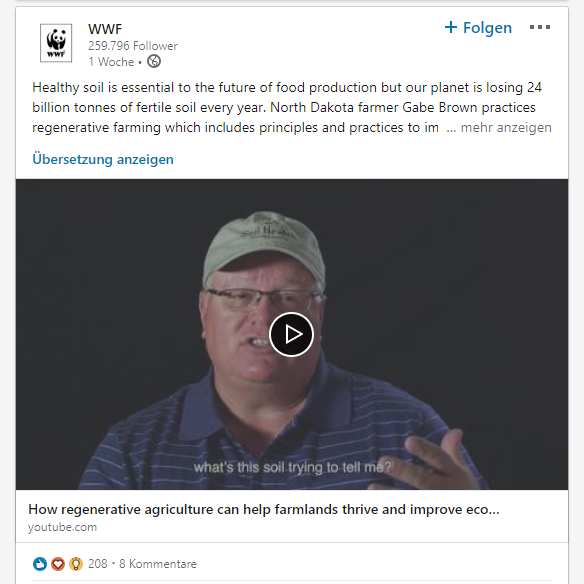
Task: Play the video with center play button
Action: pyautogui.click(x=291, y=334)
